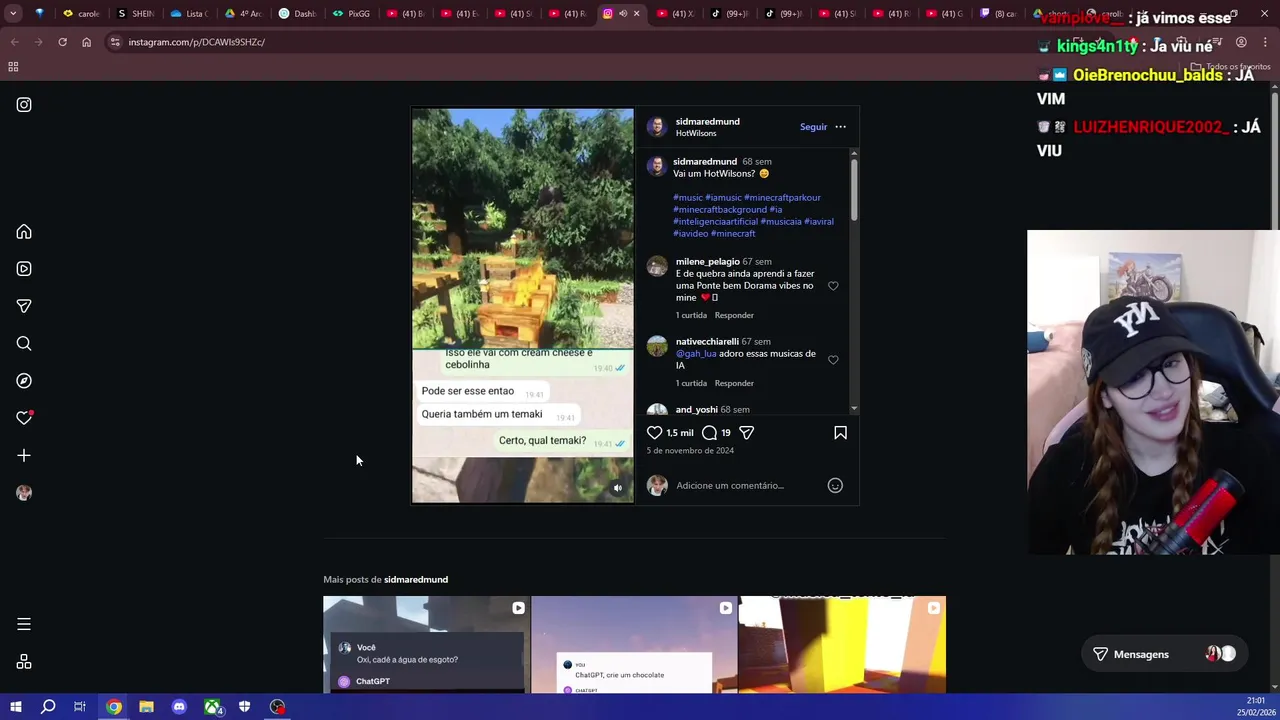1280x720 pixels.
Task: Open Discord from the taskbar
Action: click(x=179, y=707)
